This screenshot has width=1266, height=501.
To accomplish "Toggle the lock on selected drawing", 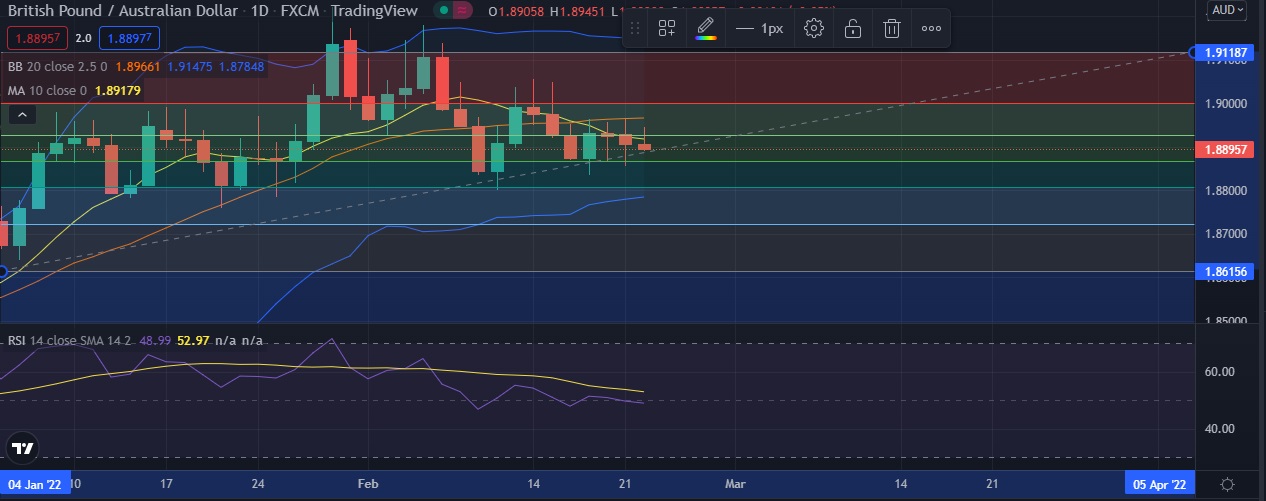I will (853, 28).
